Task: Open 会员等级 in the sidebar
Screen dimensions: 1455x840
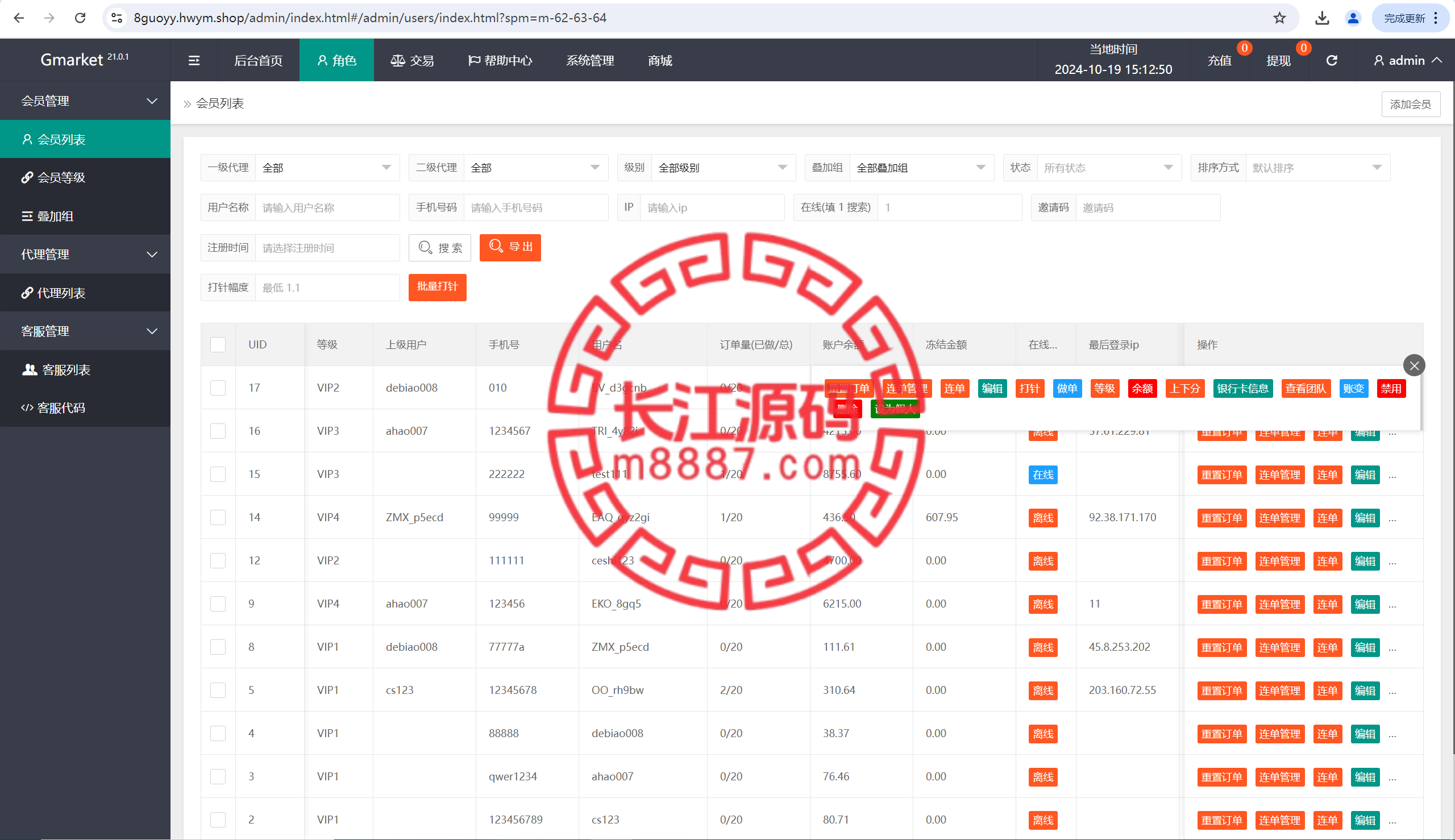Action: pyautogui.click(x=85, y=177)
